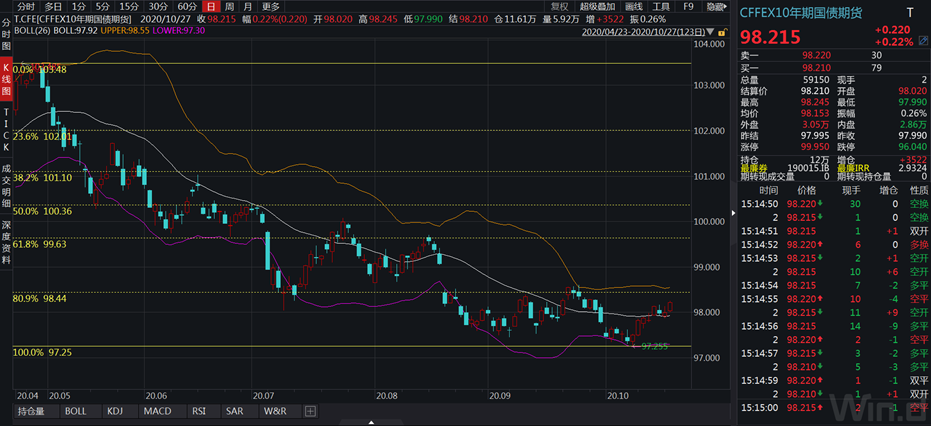Click the 最廉券 label
The height and width of the screenshot is (426, 931).
point(753,168)
